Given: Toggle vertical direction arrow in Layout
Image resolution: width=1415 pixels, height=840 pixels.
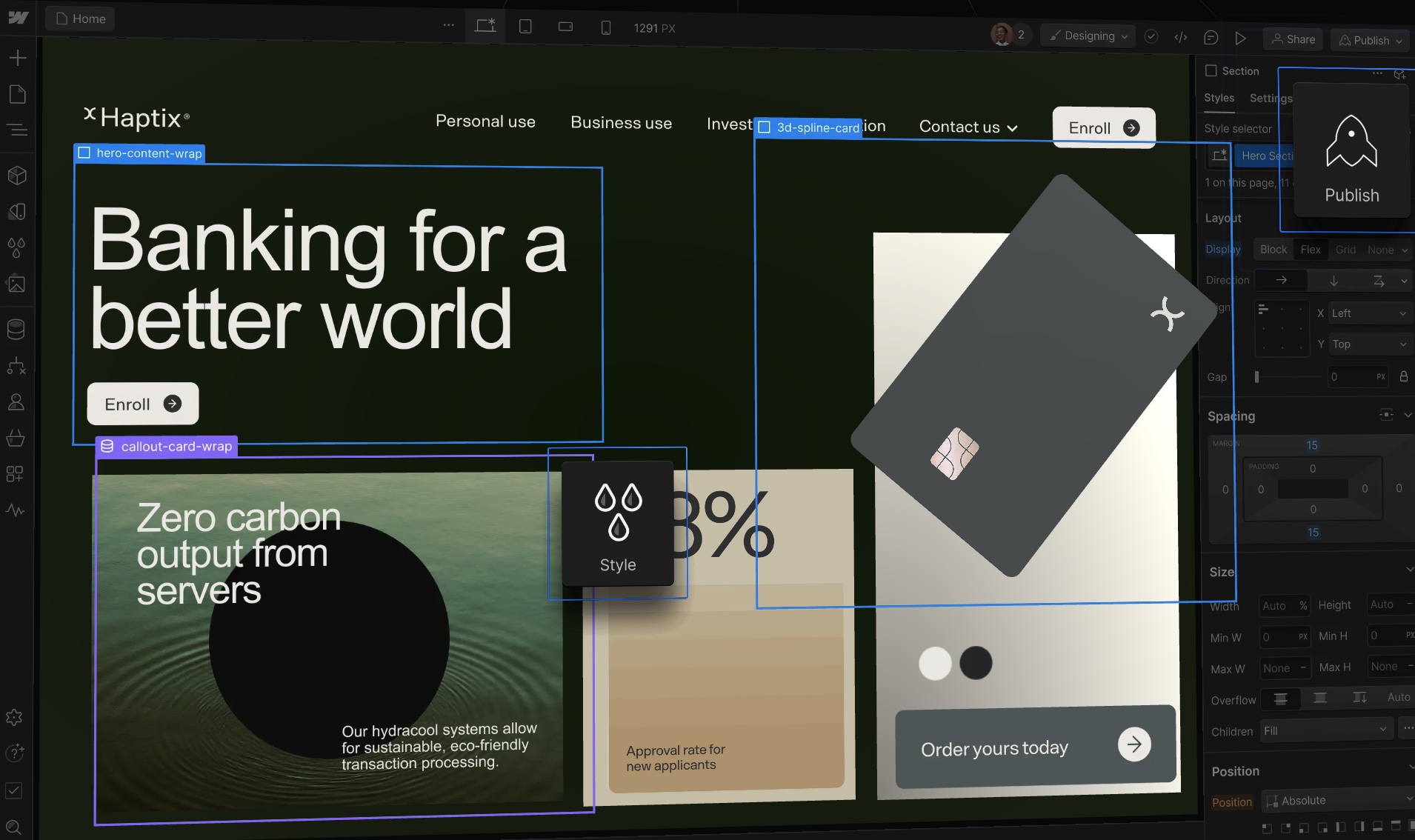Looking at the screenshot, I should click(1333, 281).
